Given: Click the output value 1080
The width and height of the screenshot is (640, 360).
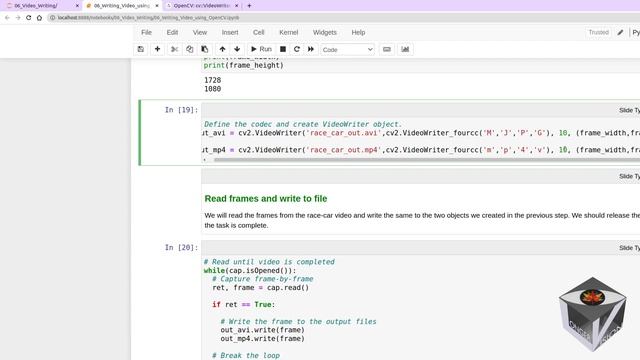Looking at the screenshot, I should (x=212, y=89).
